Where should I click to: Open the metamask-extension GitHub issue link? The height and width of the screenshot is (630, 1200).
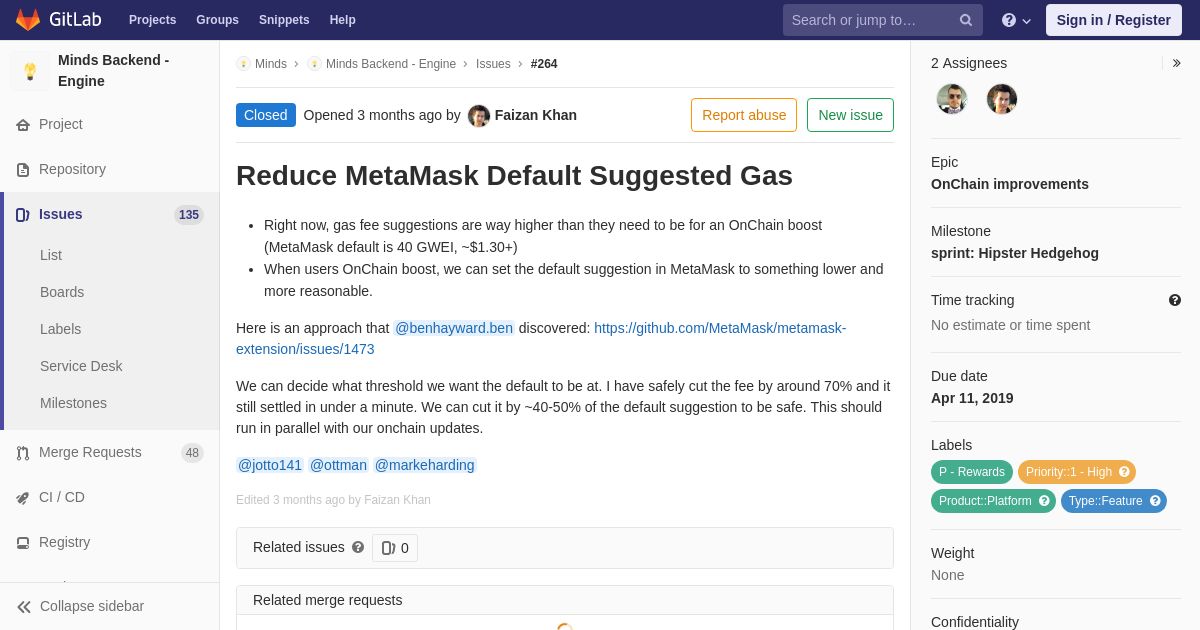pos(541,338)
